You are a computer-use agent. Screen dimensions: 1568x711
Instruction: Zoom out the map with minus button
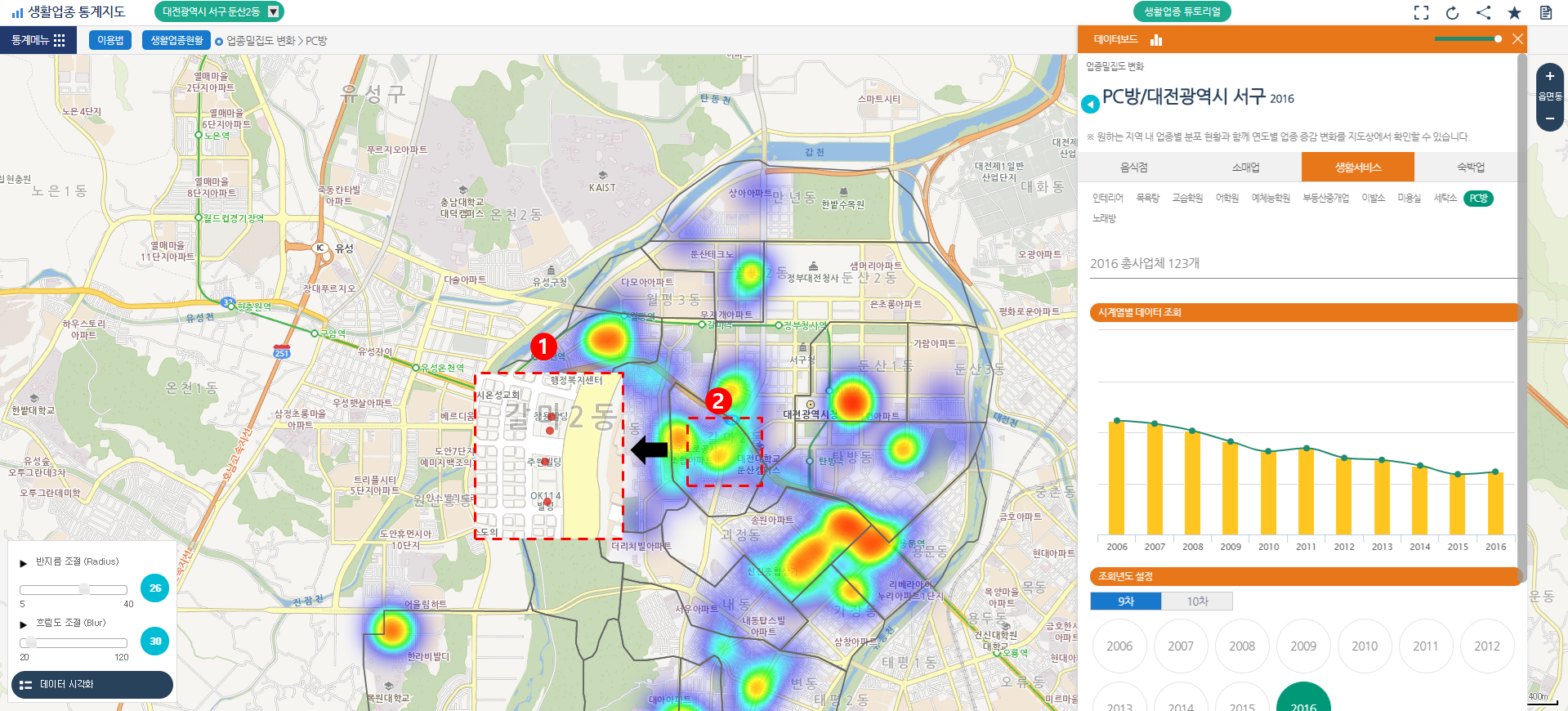[1549, 118]
